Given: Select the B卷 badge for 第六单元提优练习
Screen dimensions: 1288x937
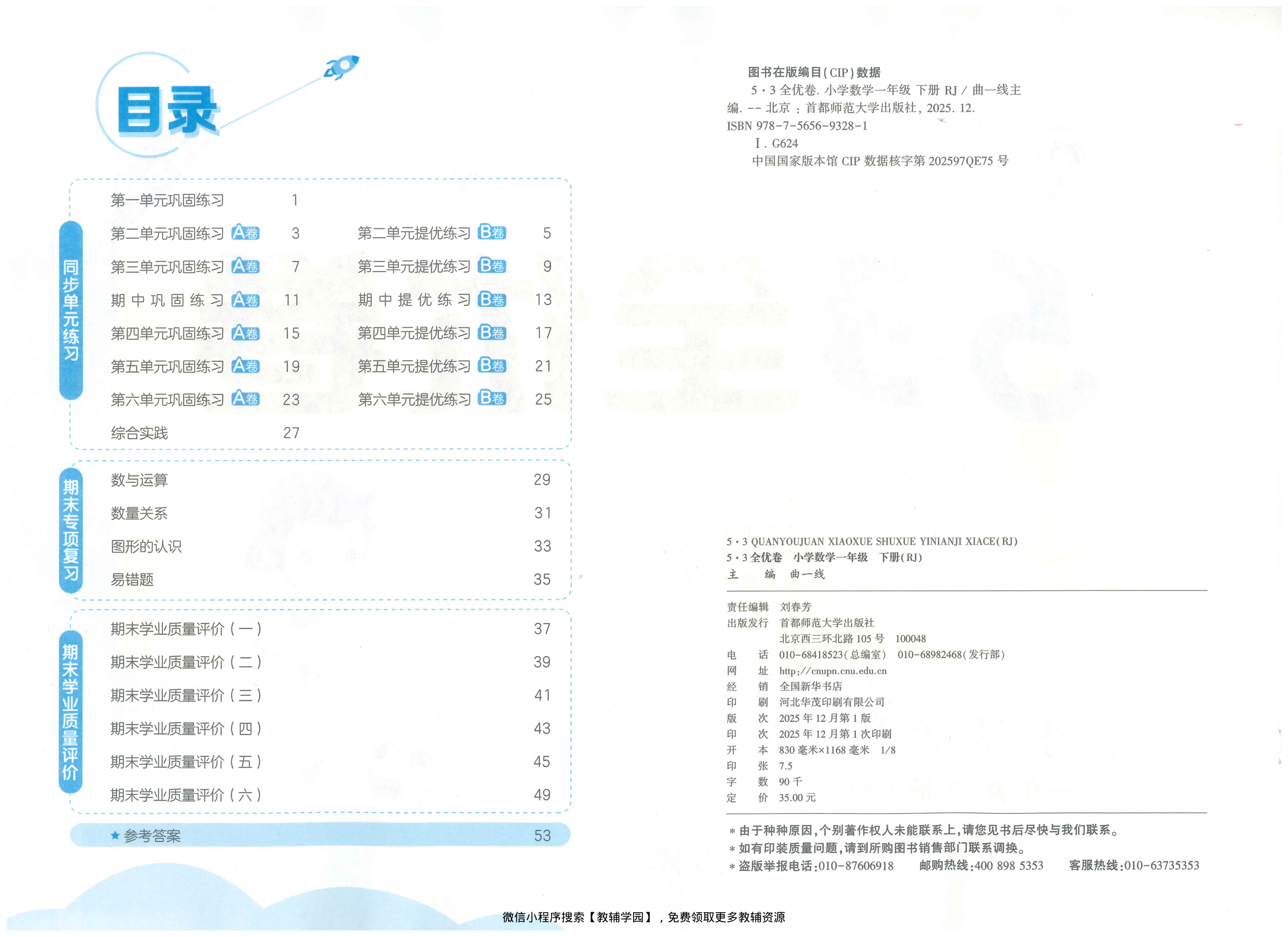Looking at the screenshot, I should (493, 399).
